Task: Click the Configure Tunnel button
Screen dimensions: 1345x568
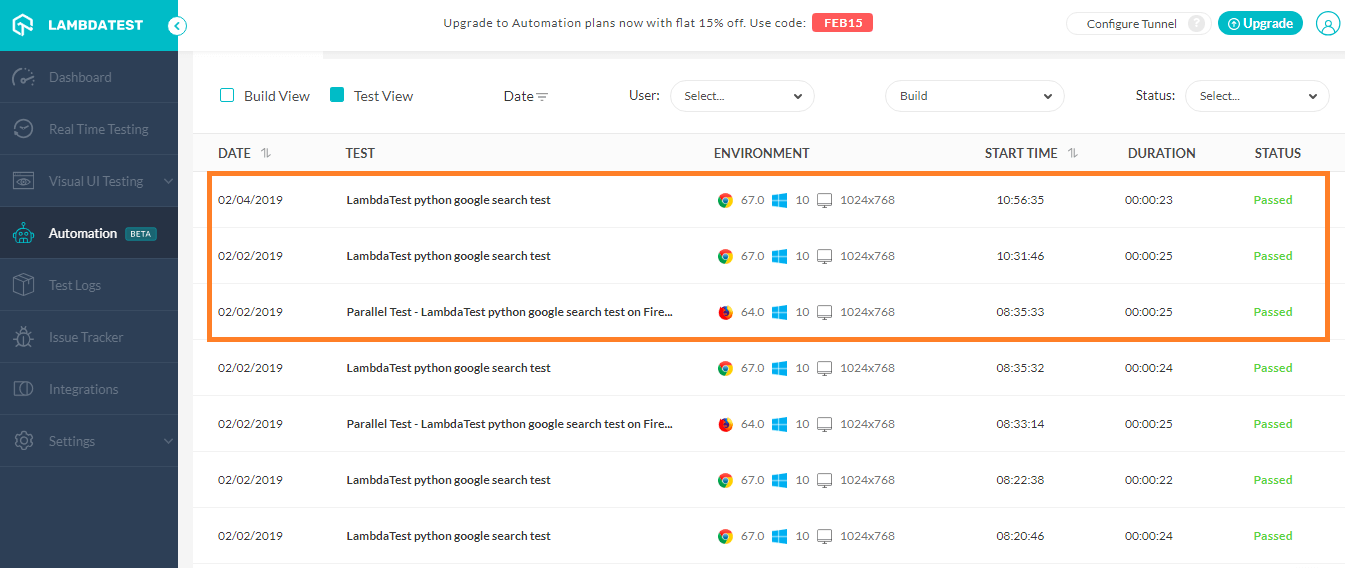Action: point(1138,24)
